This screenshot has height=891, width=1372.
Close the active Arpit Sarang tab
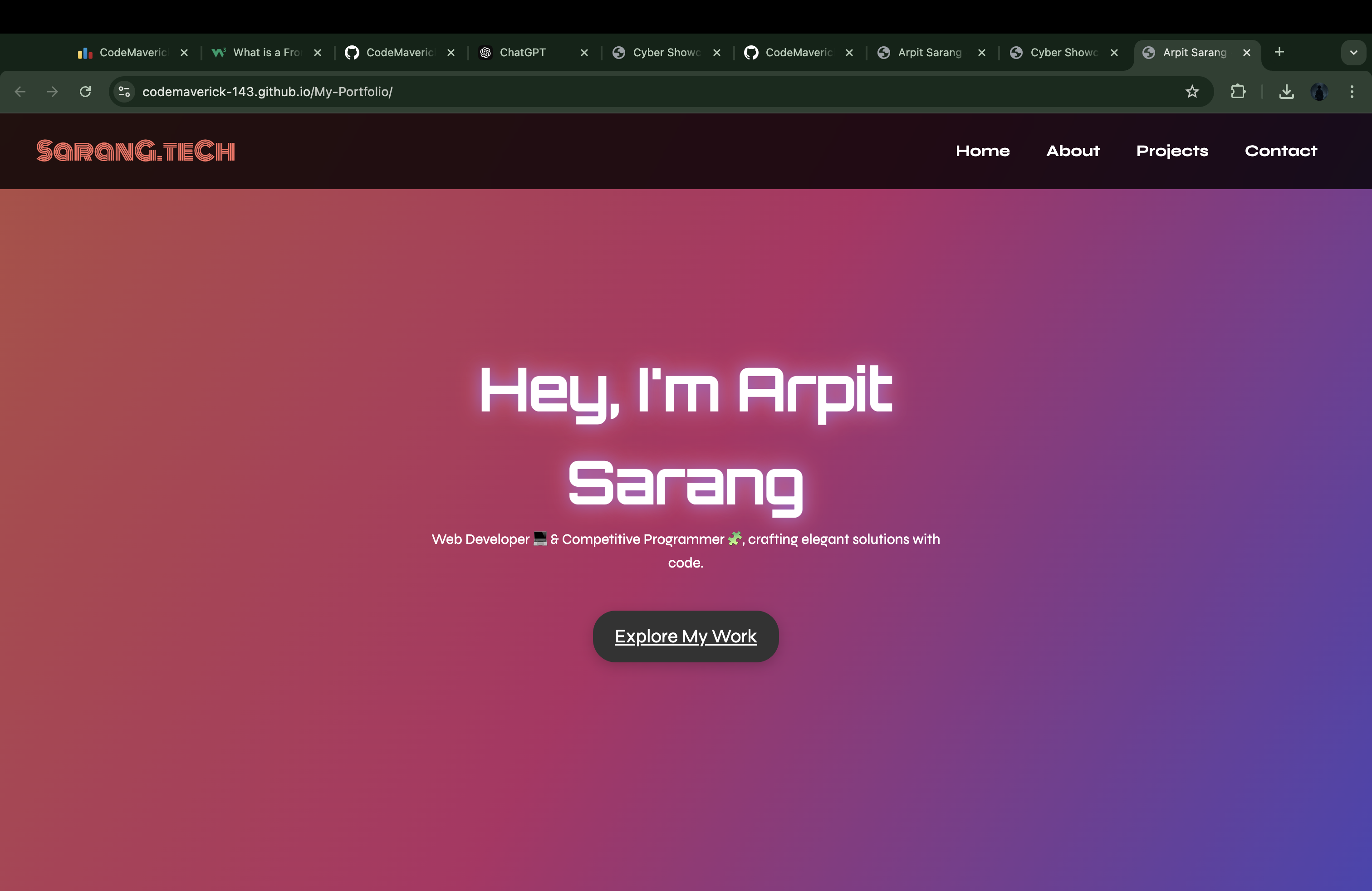click(x=1246, y=53)
